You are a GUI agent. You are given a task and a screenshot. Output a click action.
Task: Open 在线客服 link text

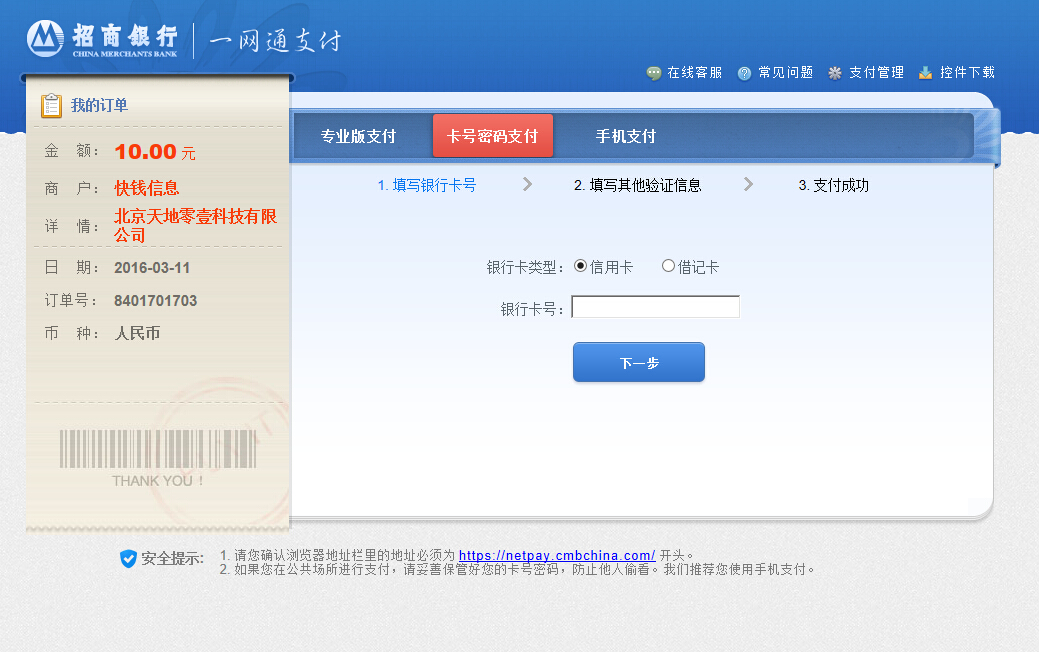pos(694,73)
